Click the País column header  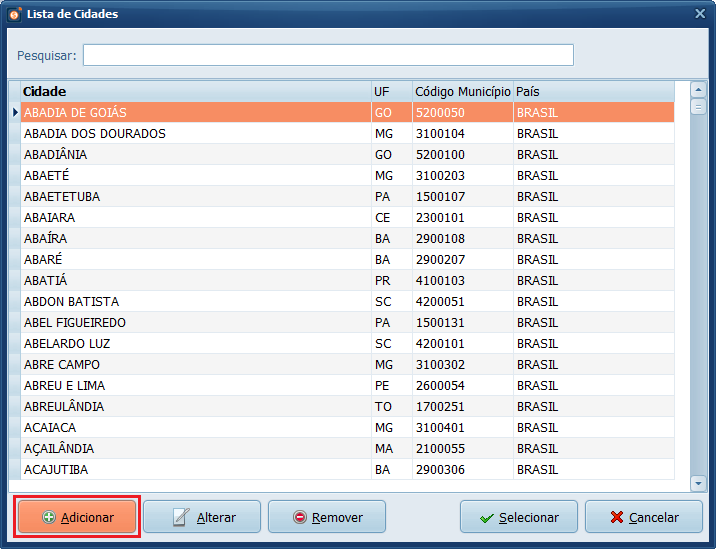594,92
